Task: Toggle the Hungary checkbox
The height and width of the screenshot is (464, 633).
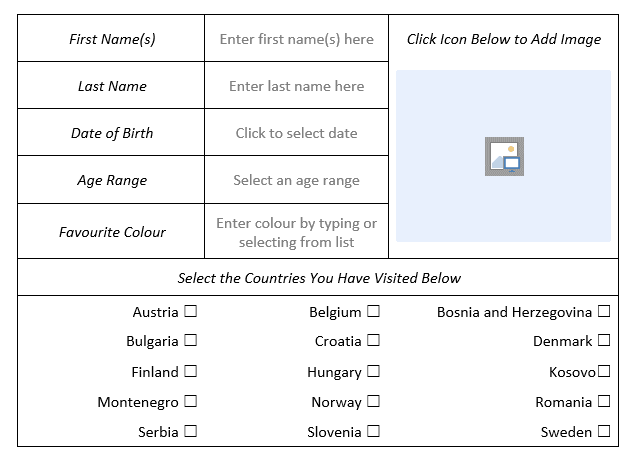Action: tap(373, 371)
